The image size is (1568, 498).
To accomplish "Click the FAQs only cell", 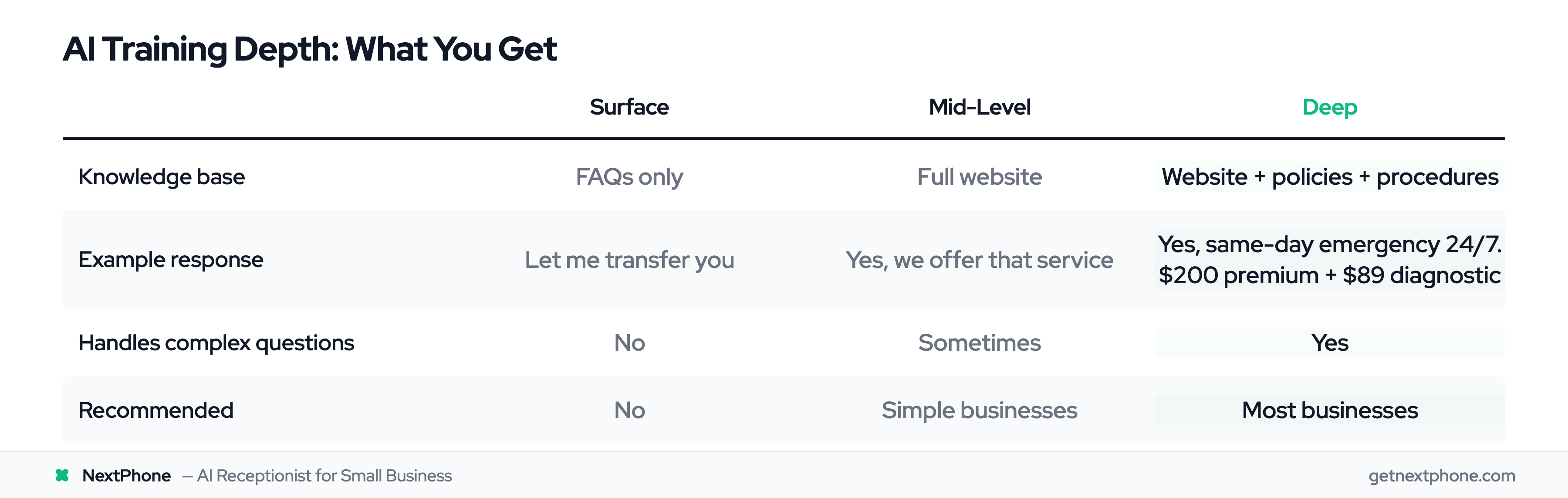I will pos(629,176).
